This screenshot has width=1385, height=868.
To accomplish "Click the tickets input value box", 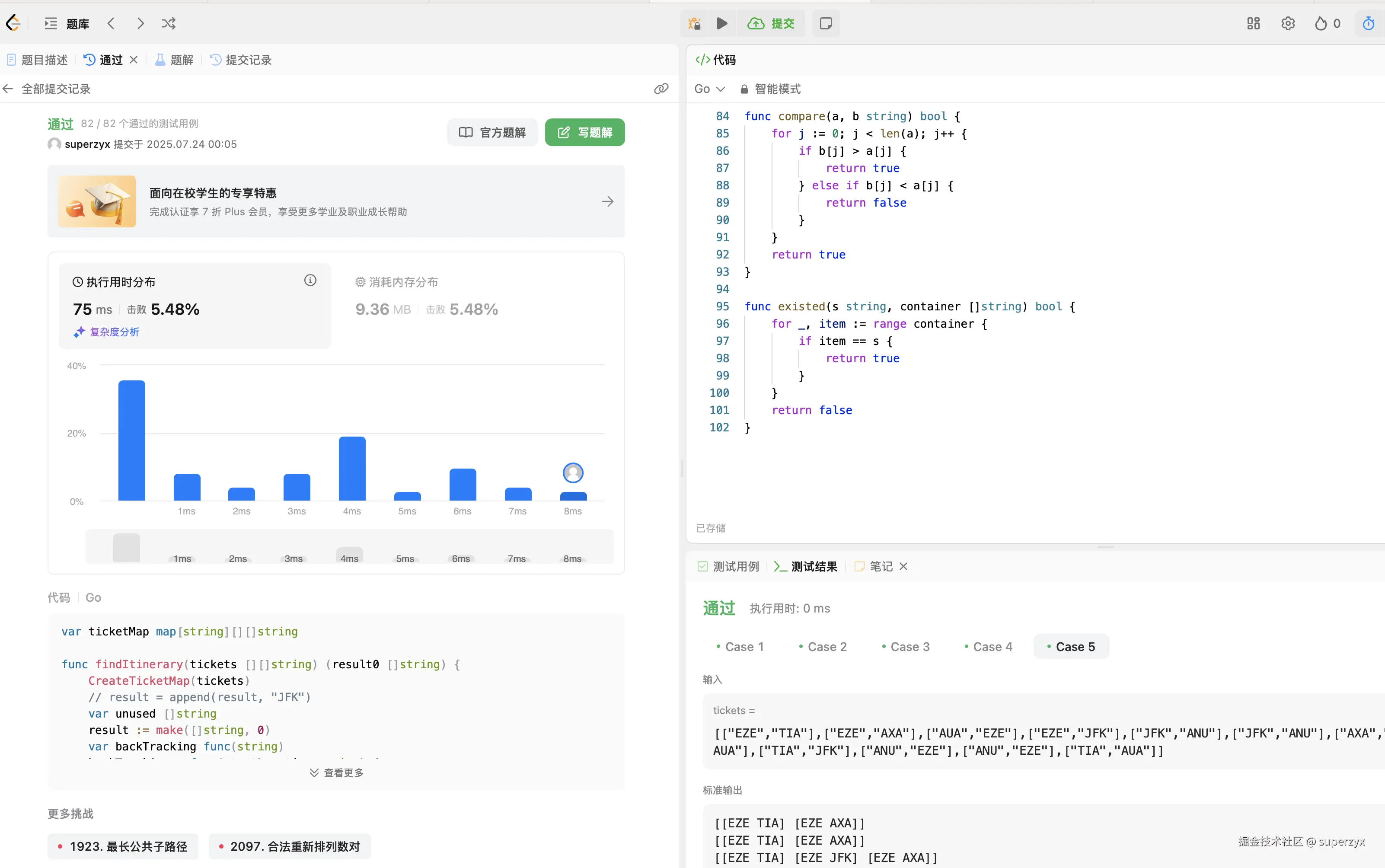I will [x=1044, y=731].
